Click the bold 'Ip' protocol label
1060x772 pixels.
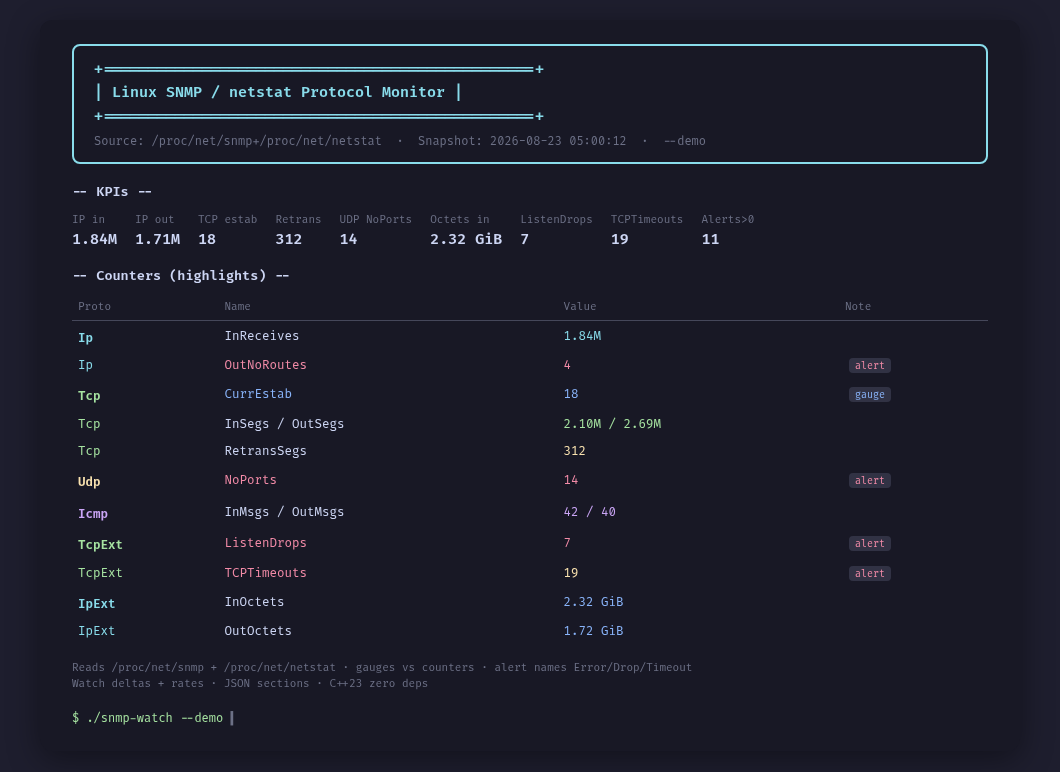[x=85, y=337]
